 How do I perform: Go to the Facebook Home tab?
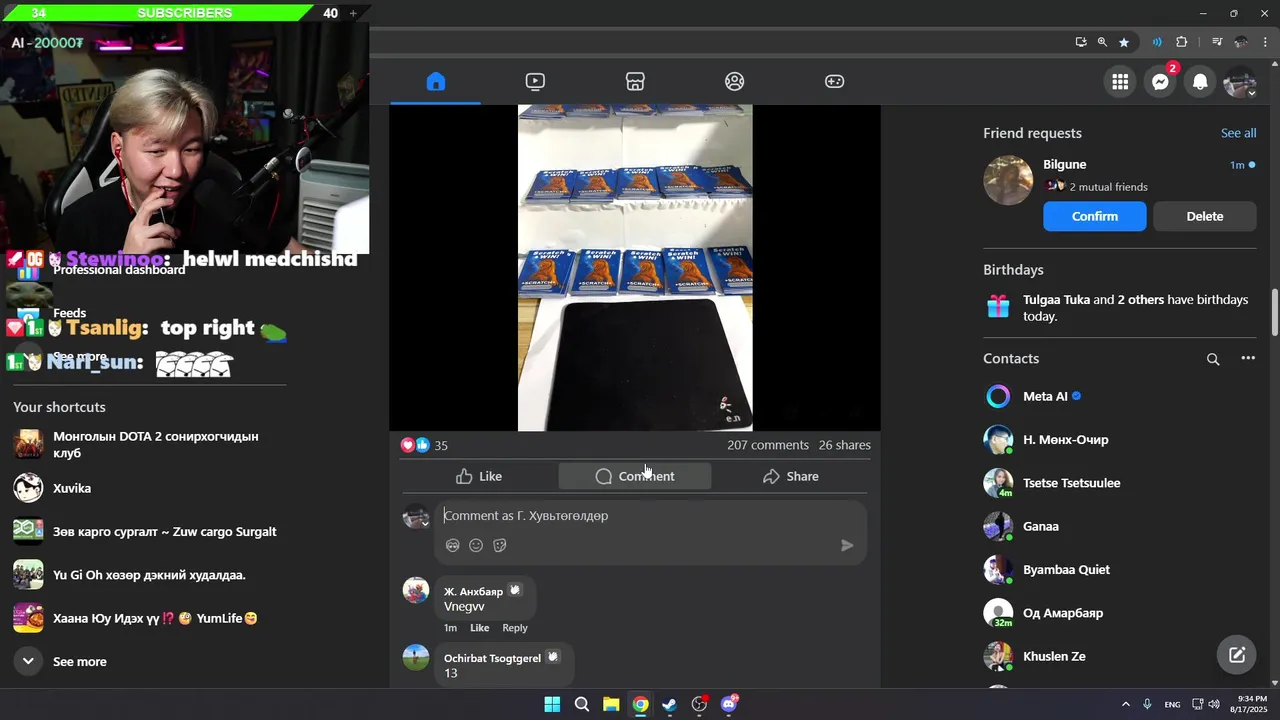pos(435,82)
